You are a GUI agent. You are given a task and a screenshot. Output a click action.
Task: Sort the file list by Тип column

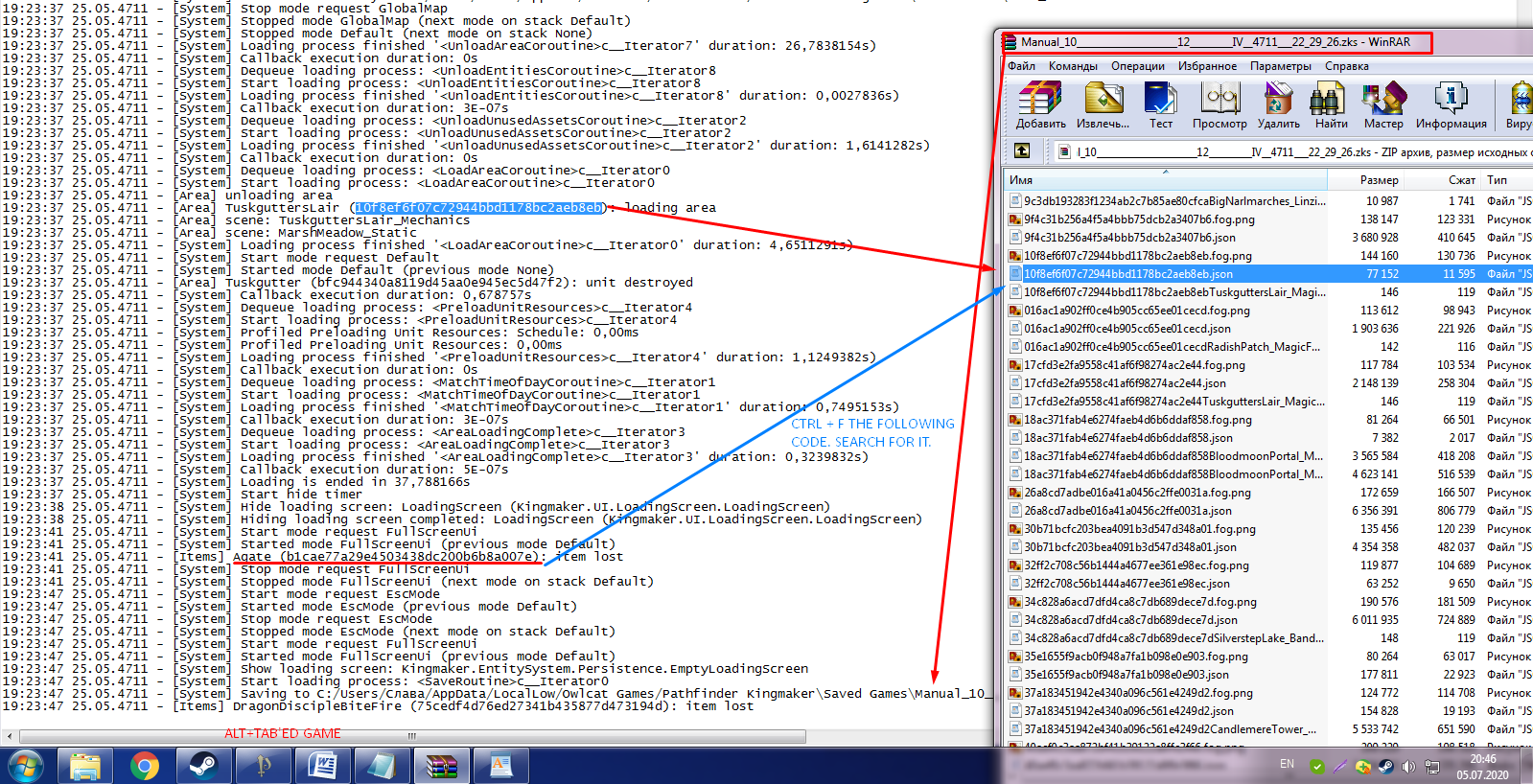[1507, 180]
